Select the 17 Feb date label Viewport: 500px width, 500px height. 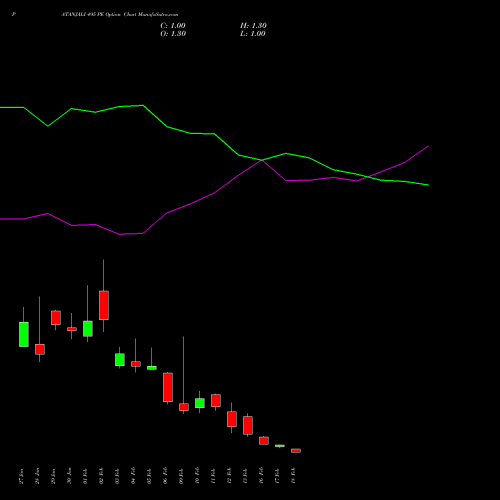pyautogui.click(x=277, y=476)
